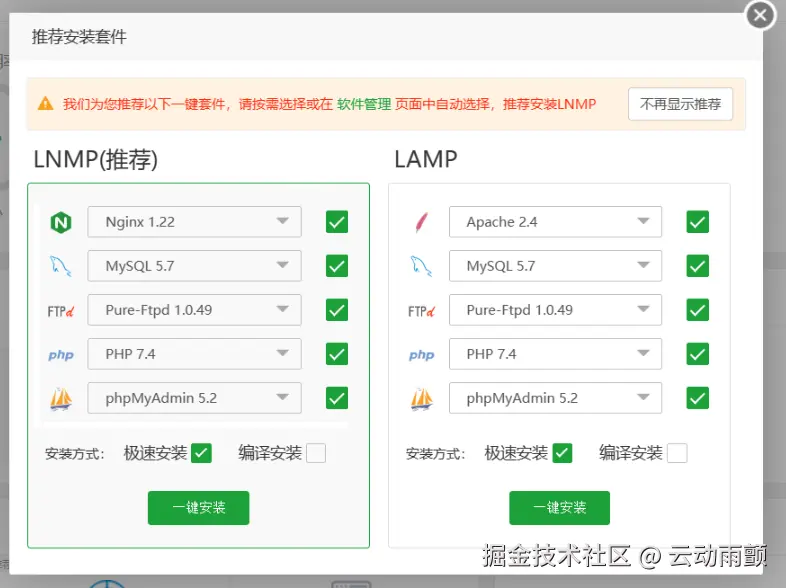
Task: Click 安装方式 label under LAMP
Action: [435, 454]
